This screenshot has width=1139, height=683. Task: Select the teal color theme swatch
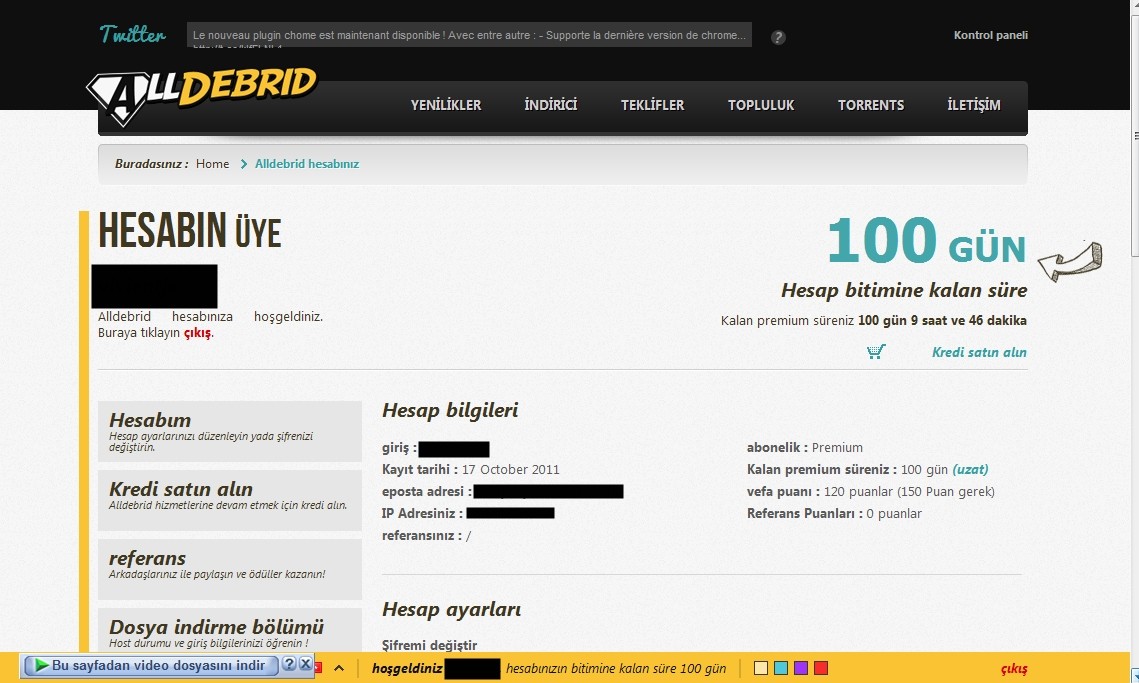(781, 668)
